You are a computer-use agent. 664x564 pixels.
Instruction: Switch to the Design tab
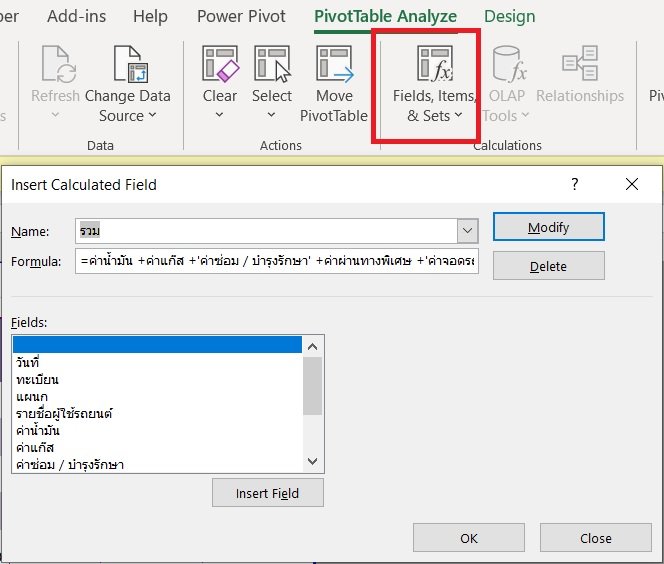[509, 17]
